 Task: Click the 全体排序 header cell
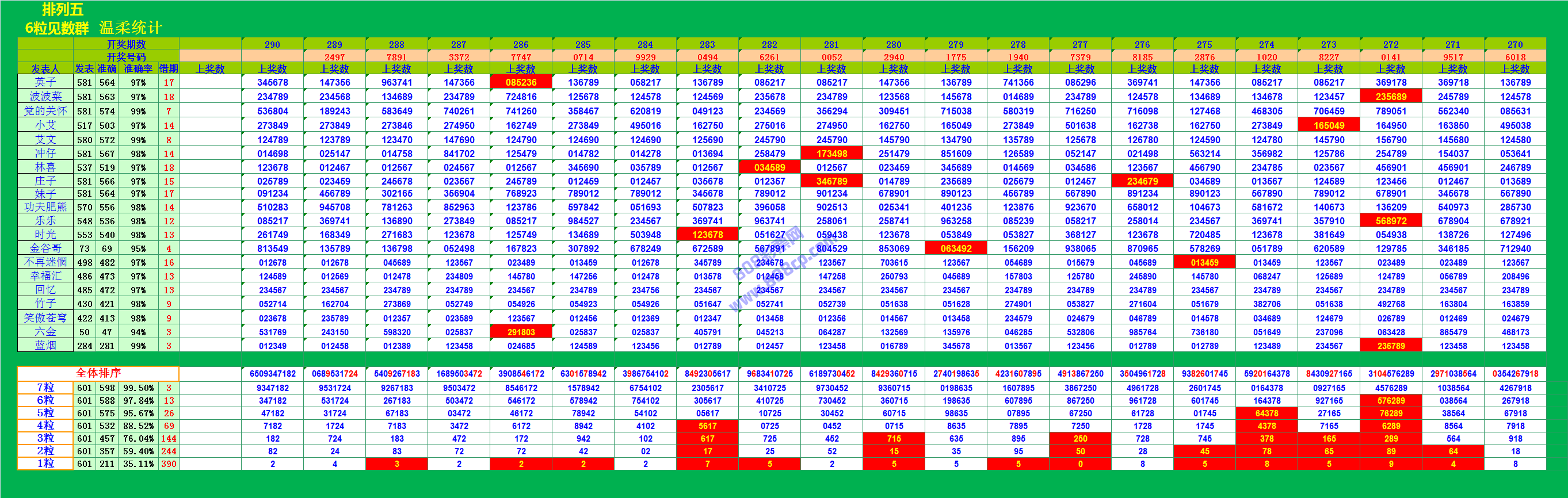tap(98, 373)
